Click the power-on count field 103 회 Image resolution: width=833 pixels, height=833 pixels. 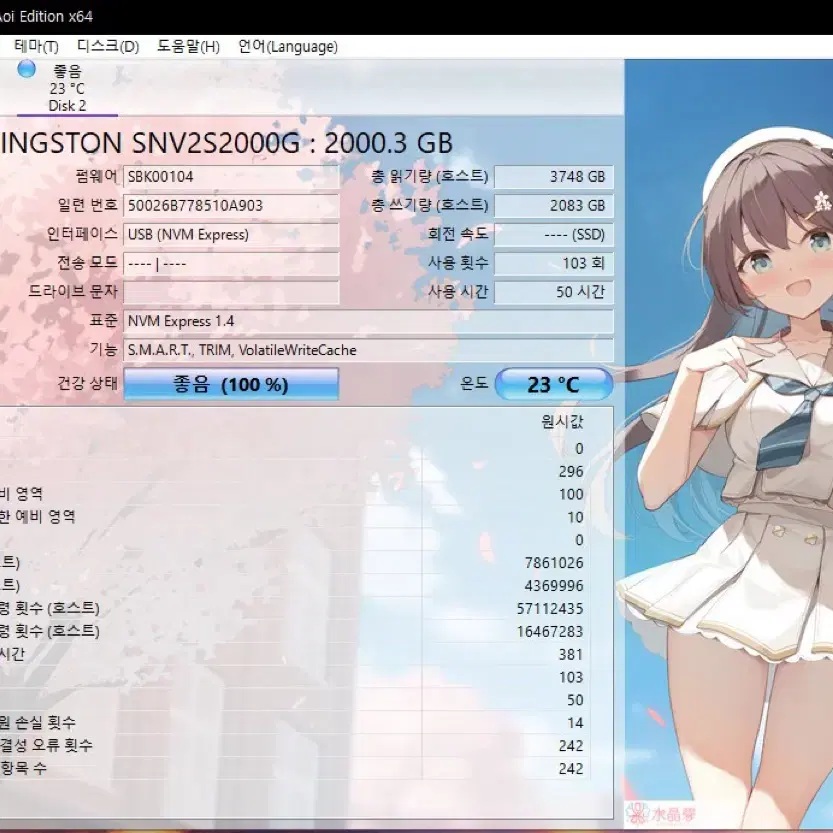coord(554,264)
